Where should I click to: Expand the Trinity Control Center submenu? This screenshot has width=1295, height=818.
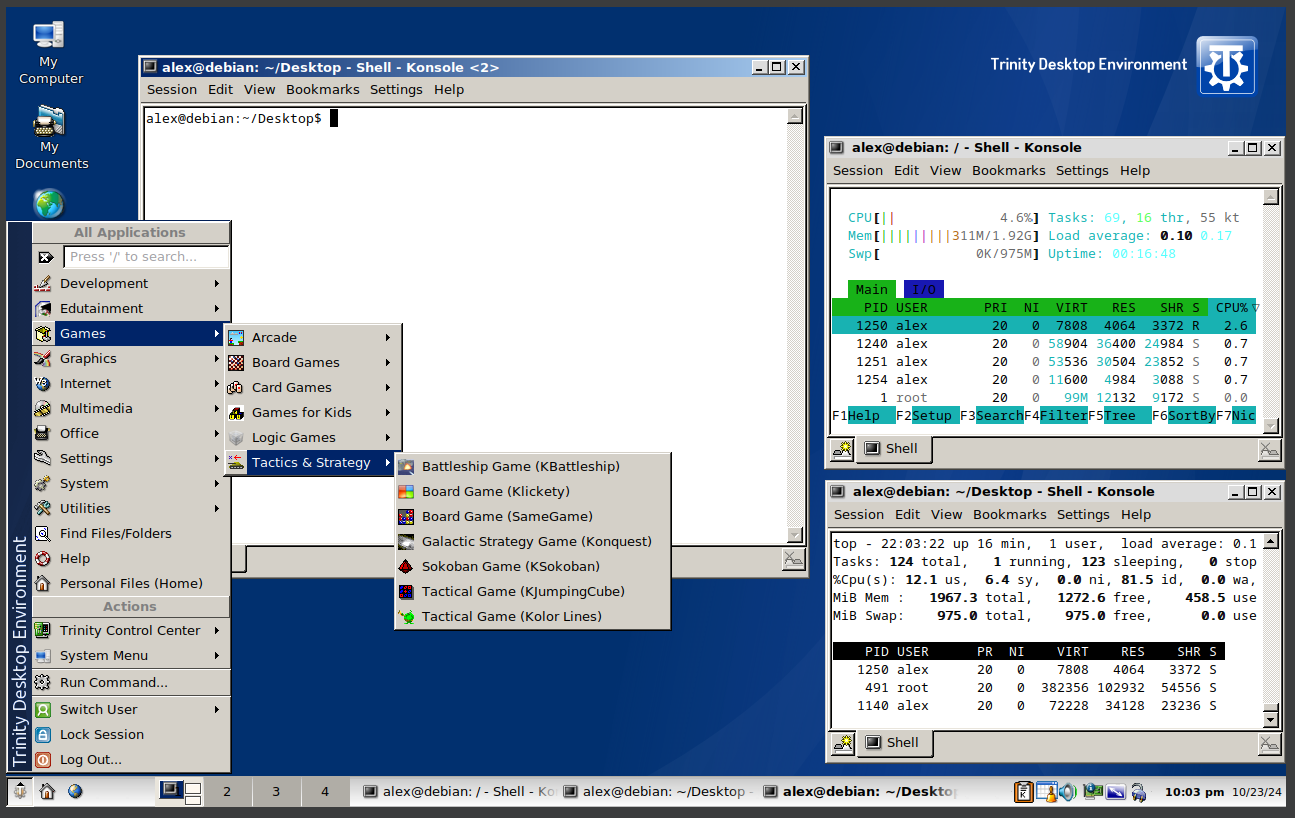[128, 630]
